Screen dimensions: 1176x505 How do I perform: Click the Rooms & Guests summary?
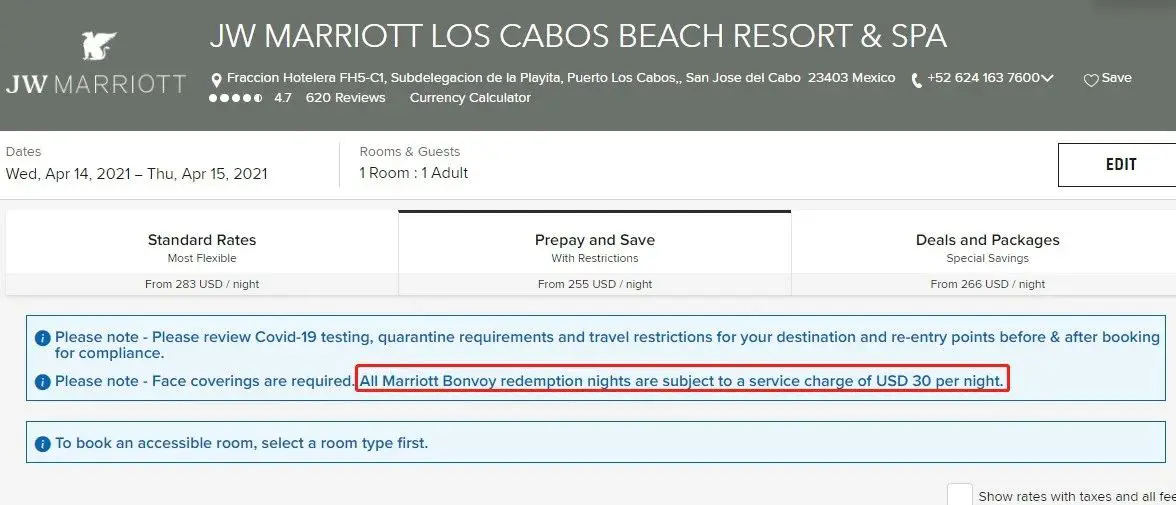(x=414, y=173)
